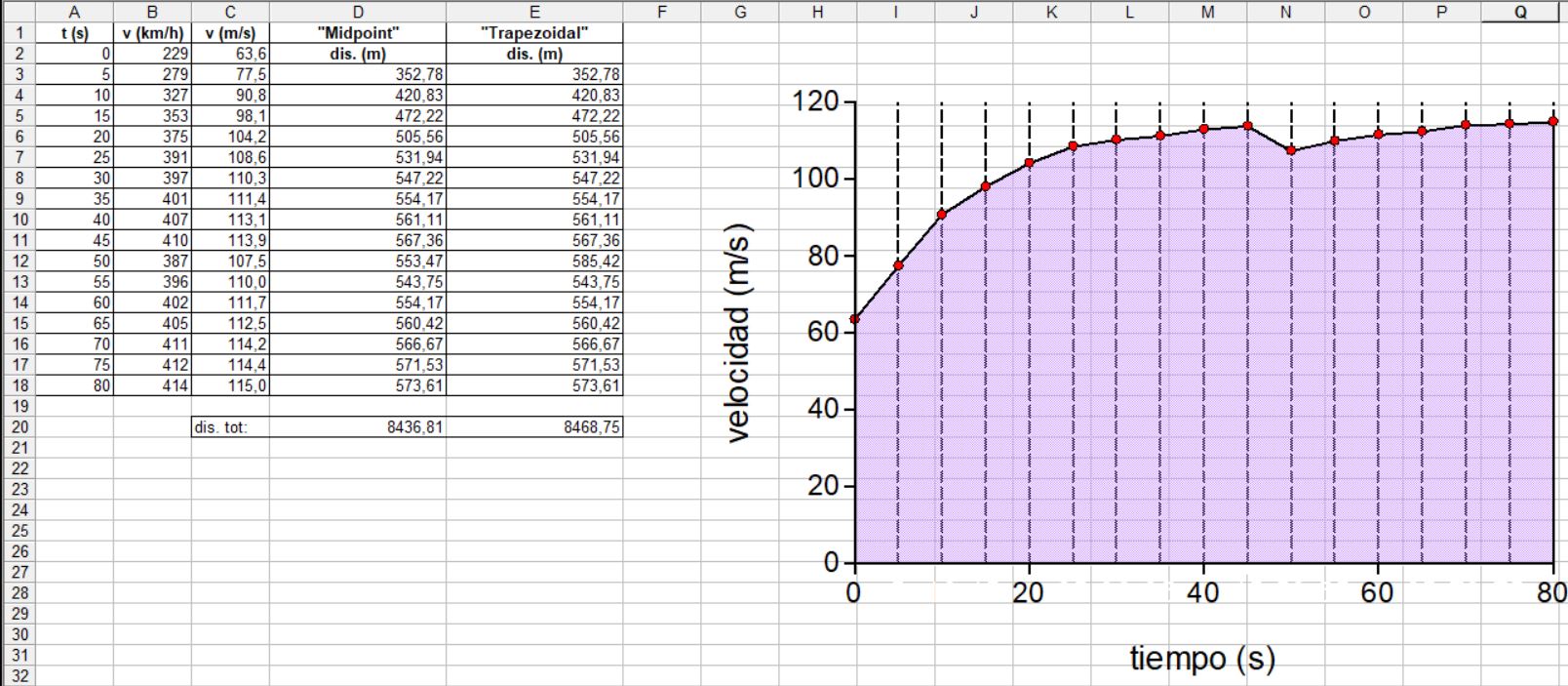Select empty cell F10

coord(662,220)
